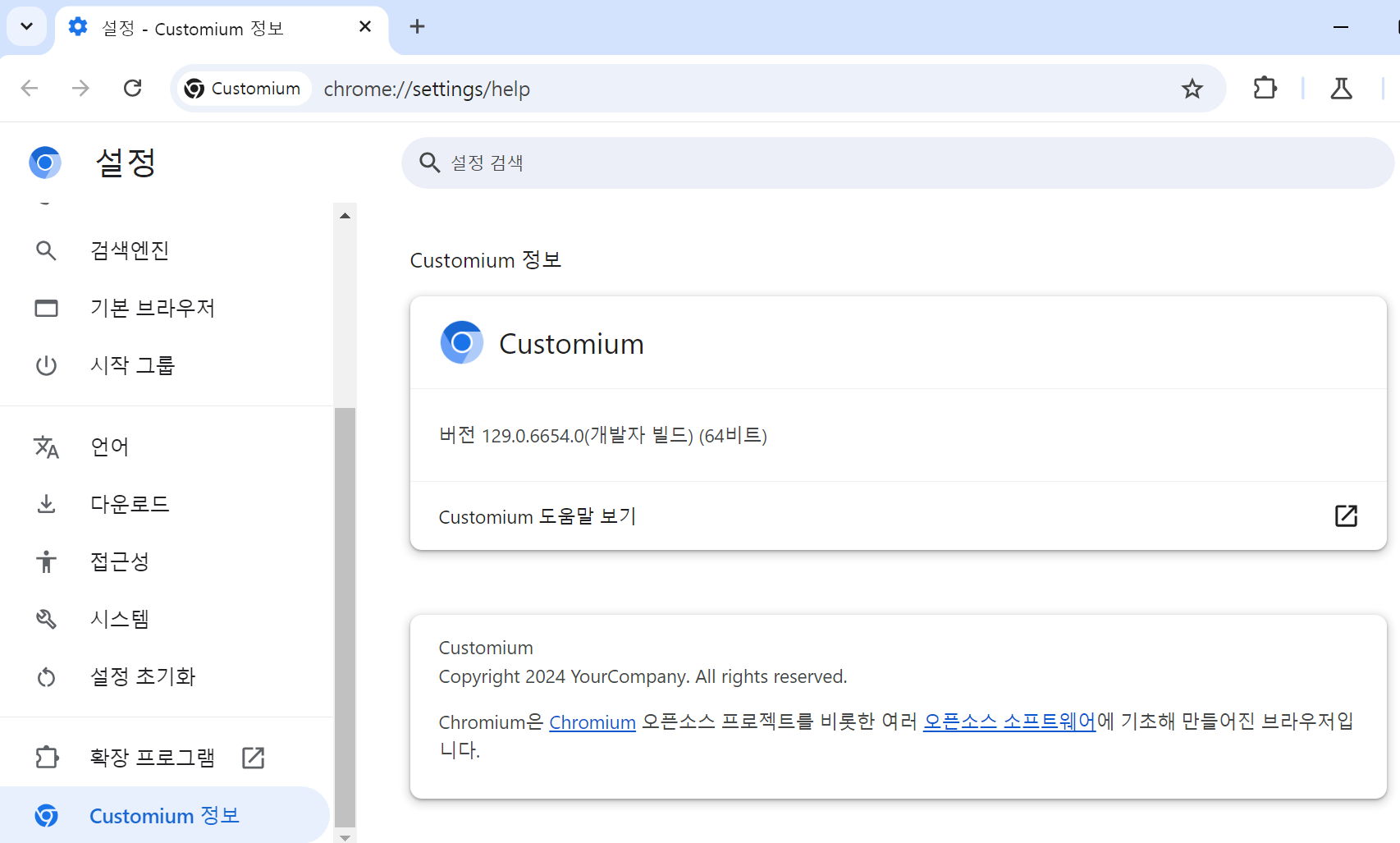Viewport: 1400px width, 843px height.
Task: Minimize the browser window
Action: click(1341, 27)
